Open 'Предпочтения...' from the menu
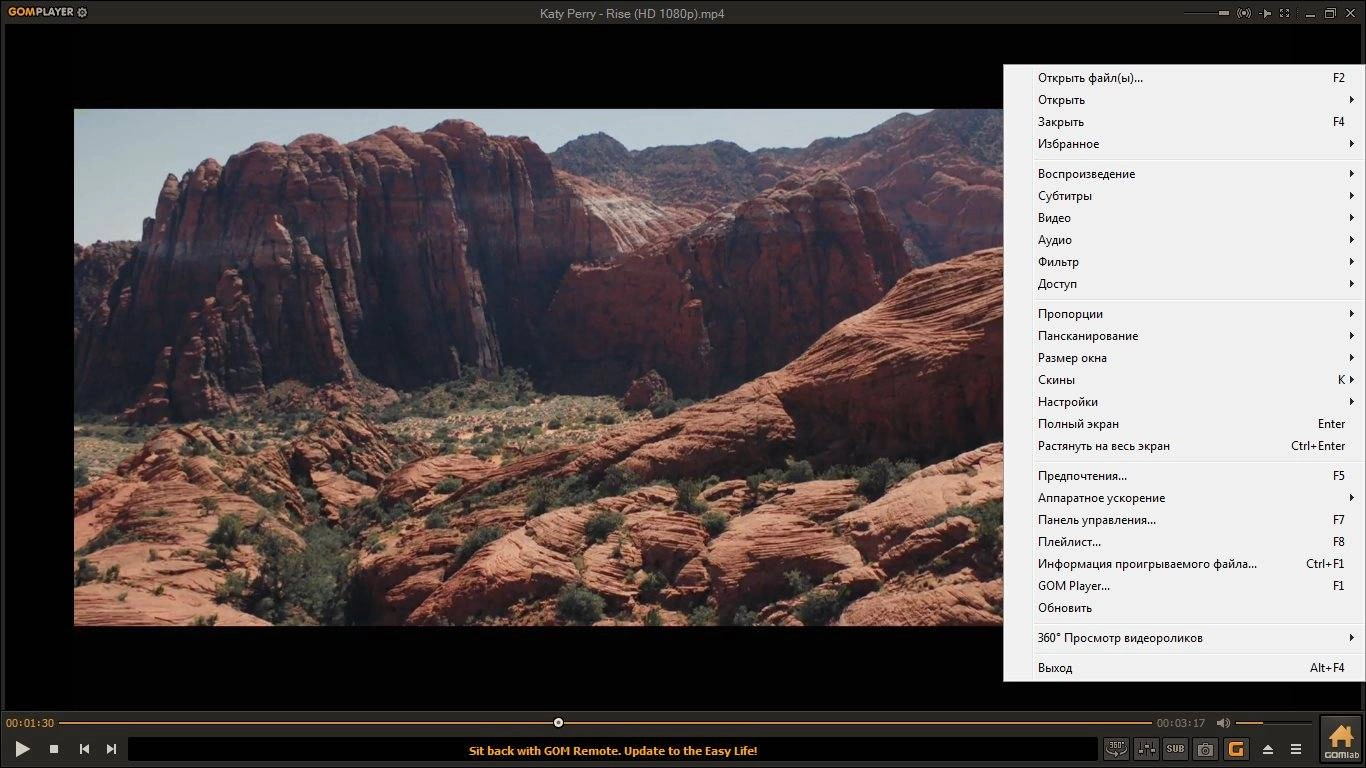The width and height of the screenshot is (1366, 768). [x=1185, y=475]
